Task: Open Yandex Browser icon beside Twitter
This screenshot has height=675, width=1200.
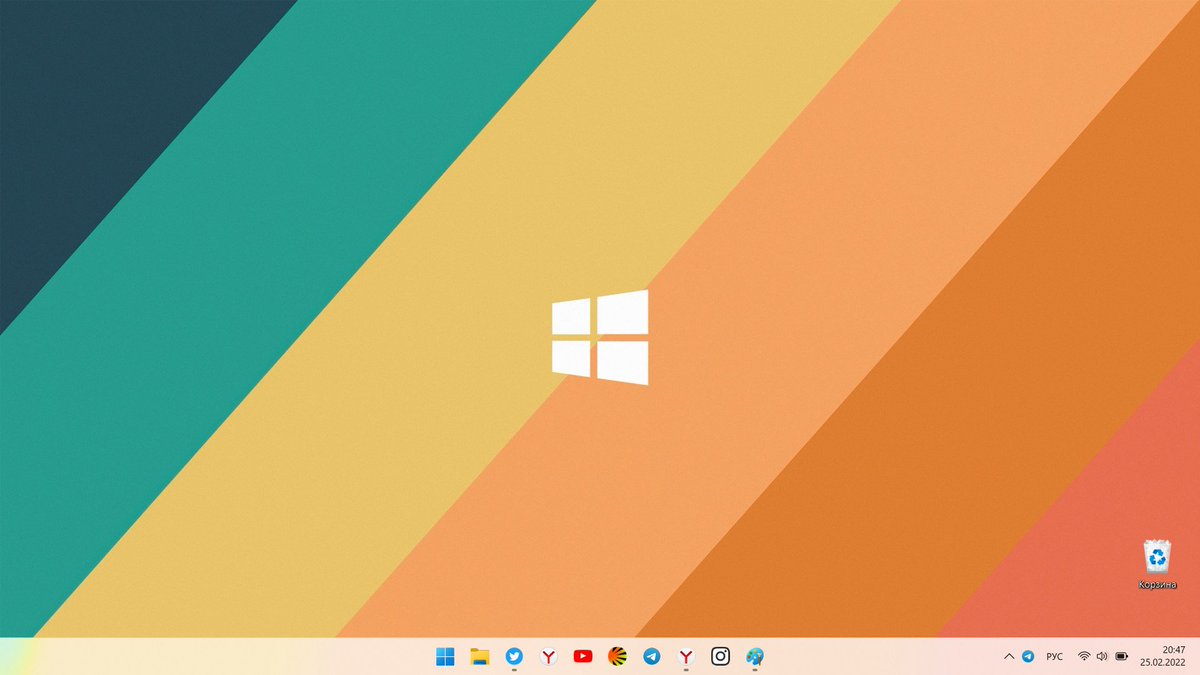Action: (x=549, y=657)
